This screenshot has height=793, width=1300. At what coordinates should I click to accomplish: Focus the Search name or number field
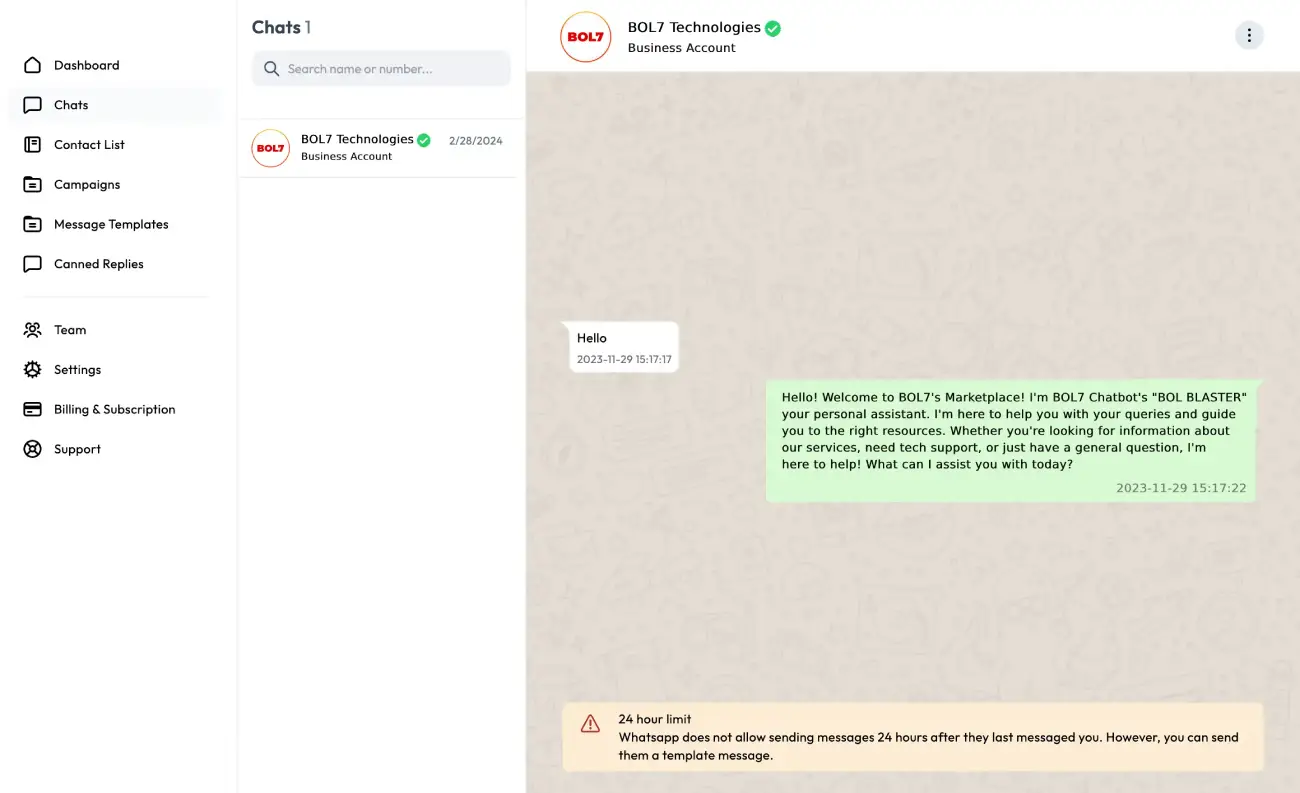coord(392,69)
